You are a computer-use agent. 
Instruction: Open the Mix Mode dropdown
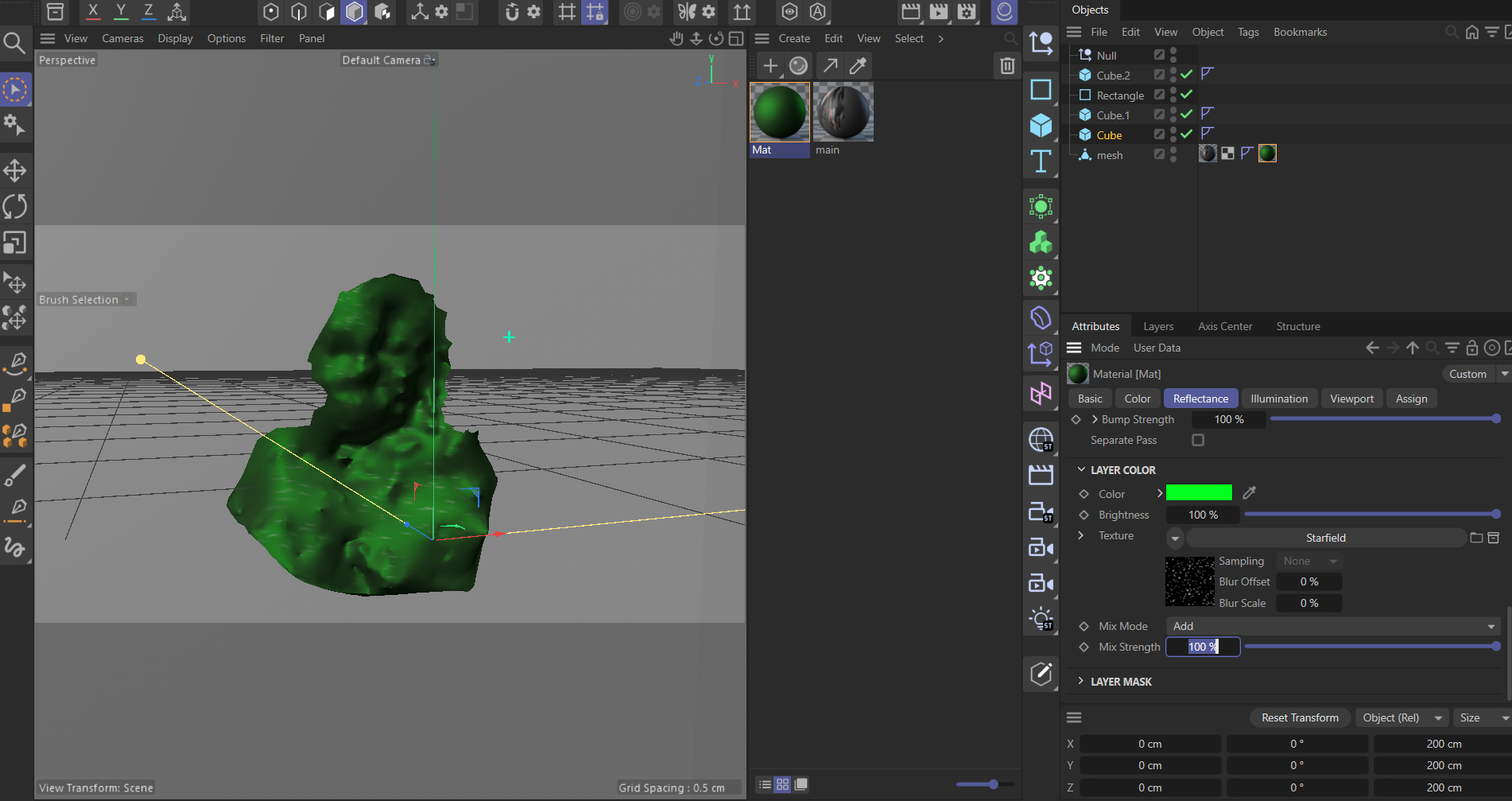point(1332,626)
